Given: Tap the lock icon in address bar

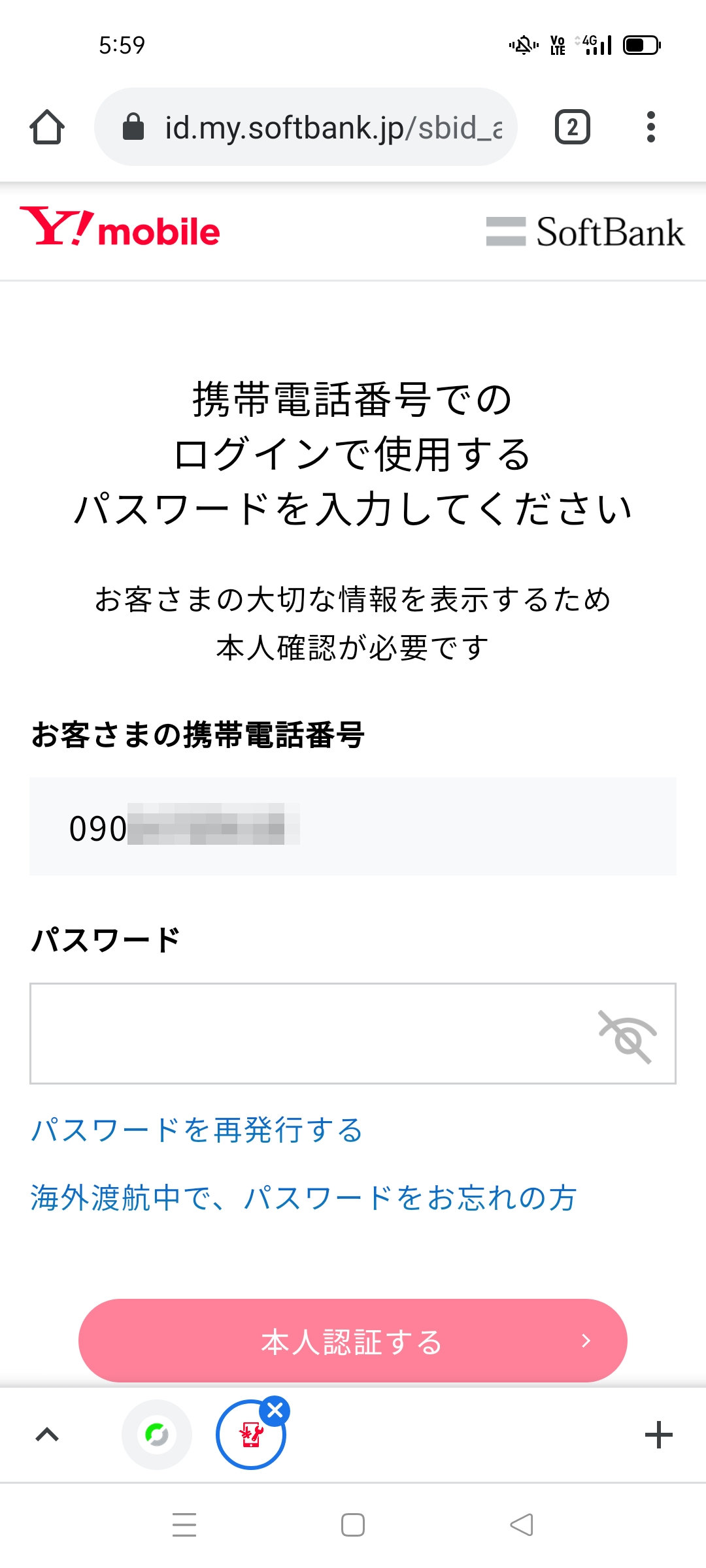Looking at the screenshot, I should tap(133, 127).
